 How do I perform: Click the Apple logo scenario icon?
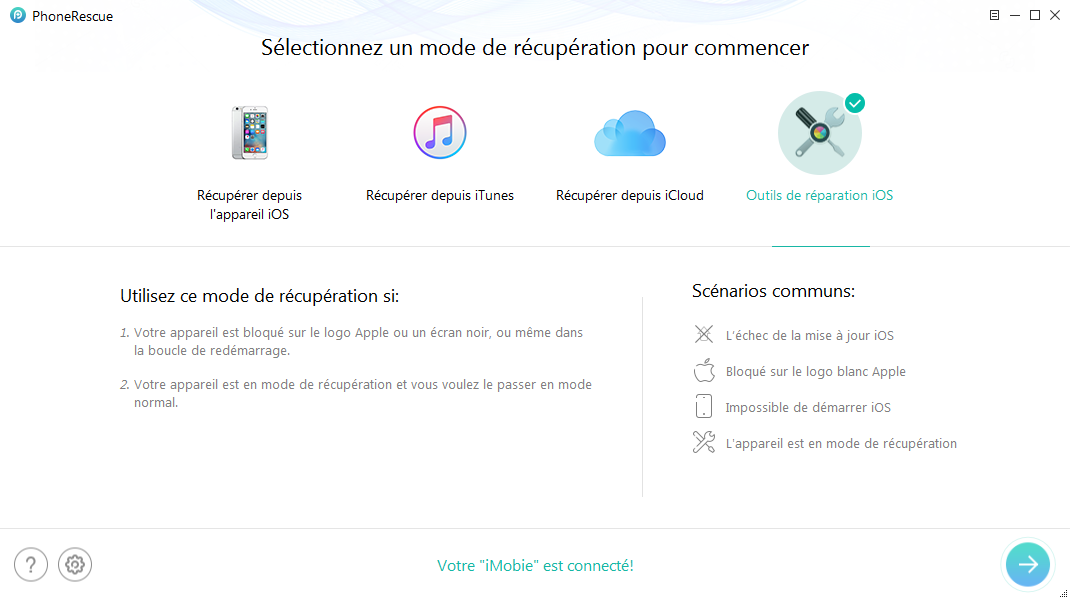[x=704, y=371]
